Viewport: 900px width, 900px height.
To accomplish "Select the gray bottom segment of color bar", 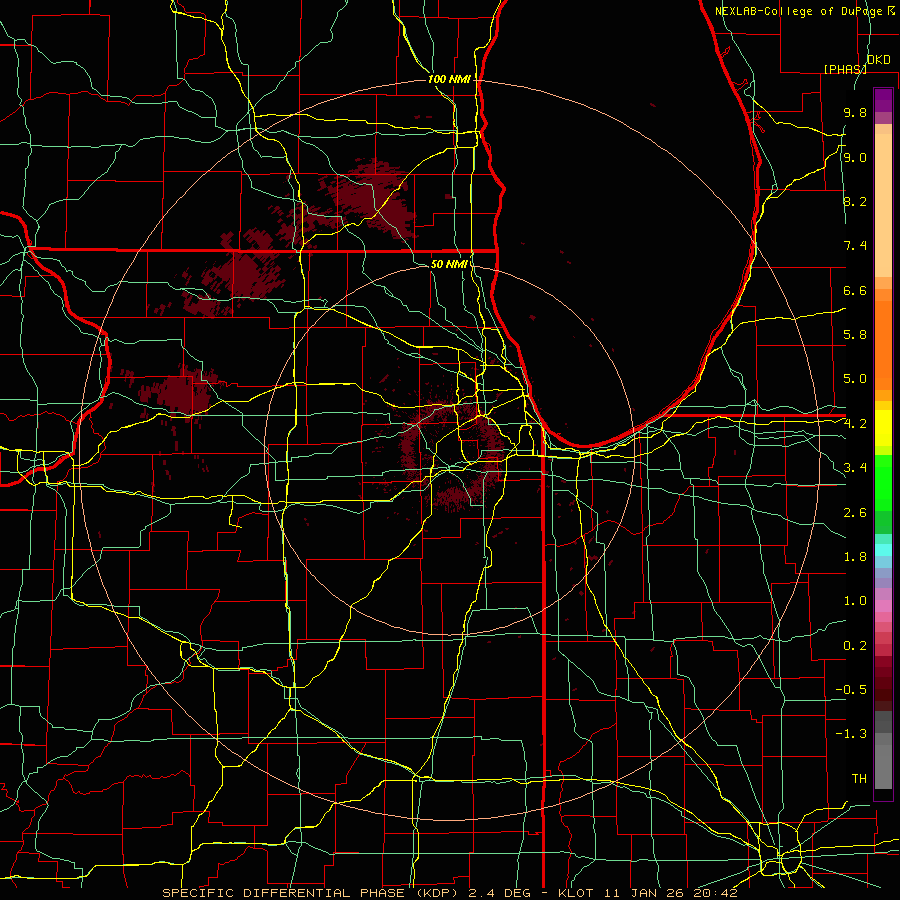I will [883, 763].
